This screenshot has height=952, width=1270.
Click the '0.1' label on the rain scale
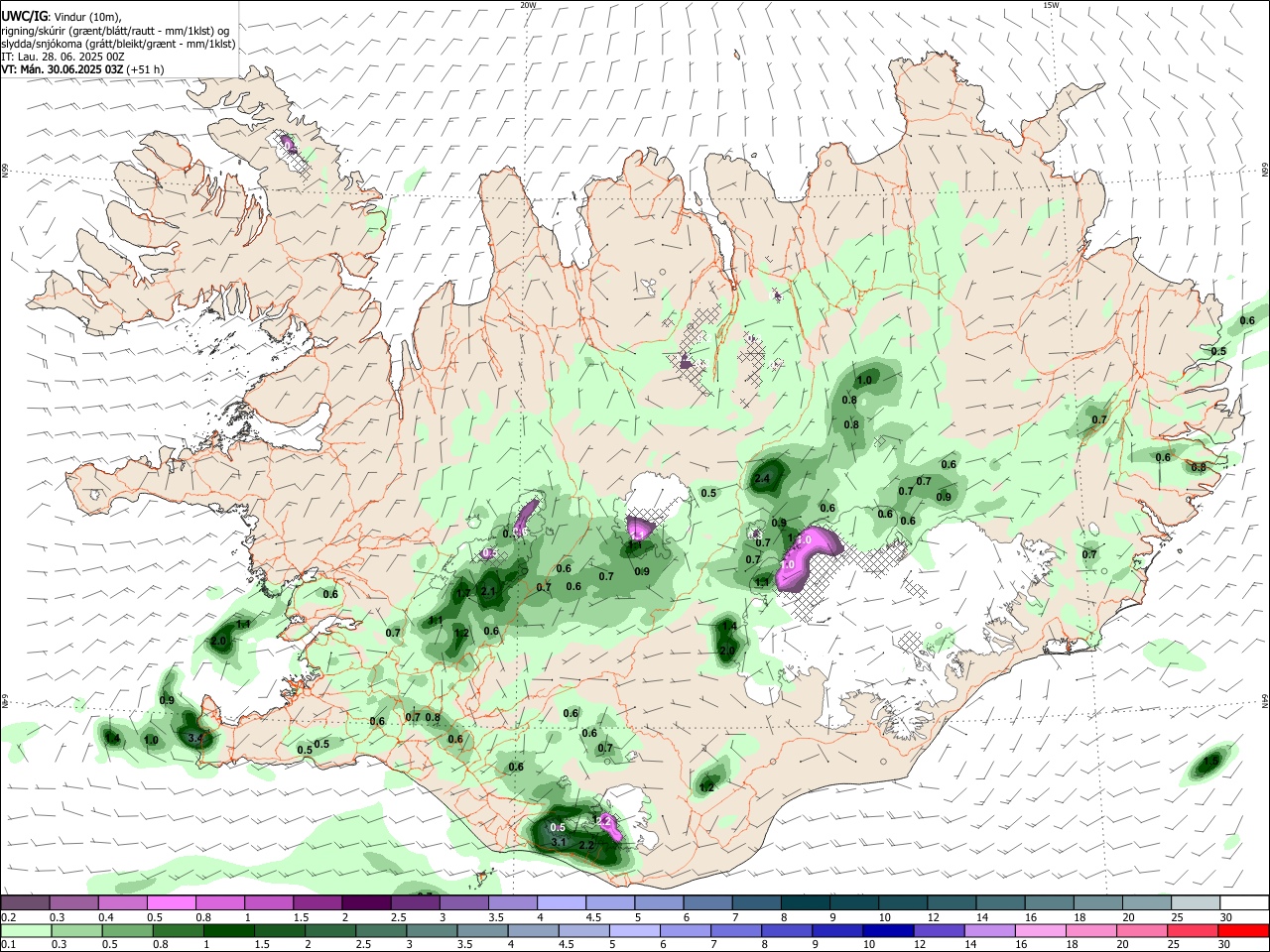(8, 945)
